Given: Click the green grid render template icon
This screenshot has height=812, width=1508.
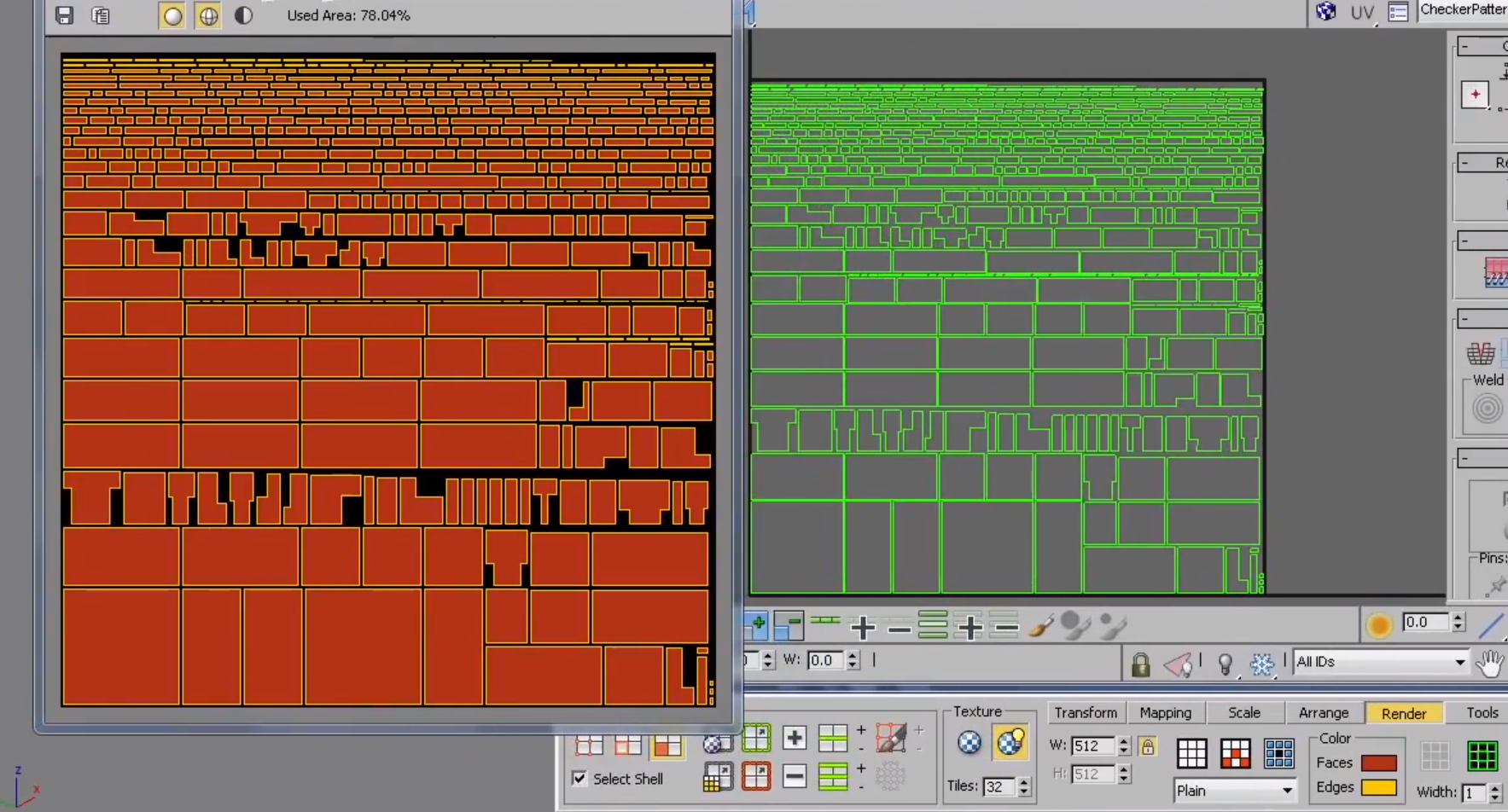Looking at the screenshot, I should coord(1482,756).
